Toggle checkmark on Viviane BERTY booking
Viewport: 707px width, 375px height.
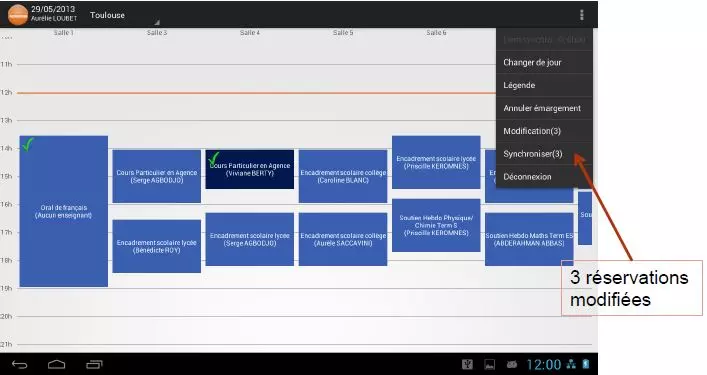pyautogui.click(x=214, y=159)
